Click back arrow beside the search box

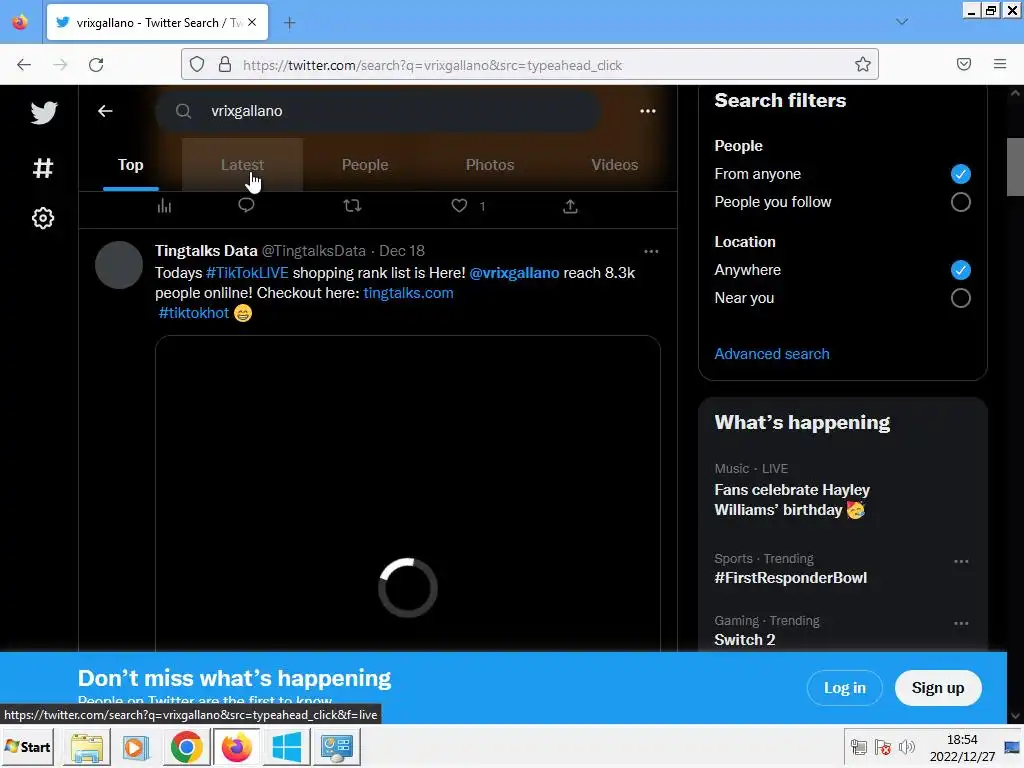[105, 111]
